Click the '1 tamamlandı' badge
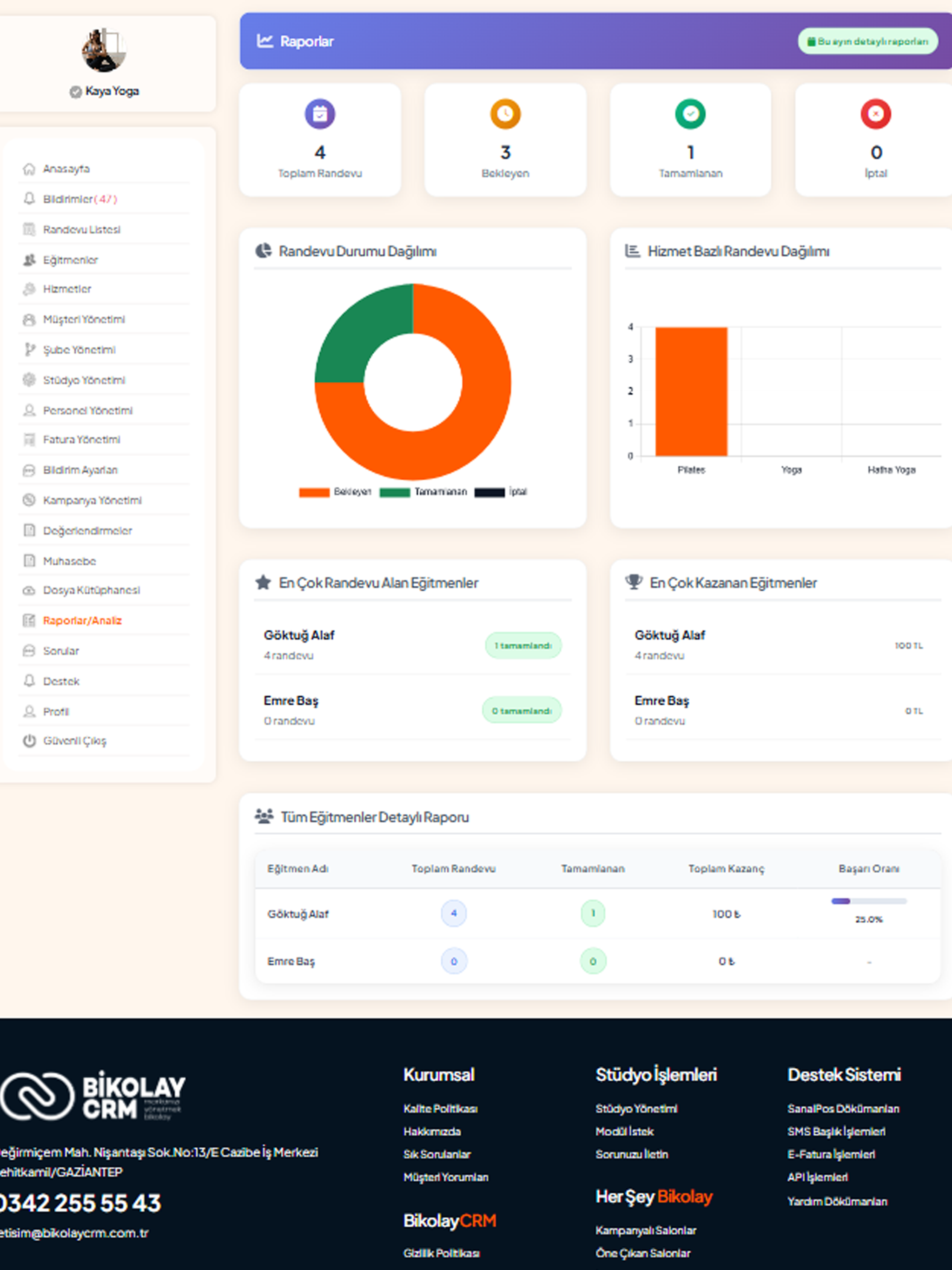The image size is (952, 1270). coord(523,645)
